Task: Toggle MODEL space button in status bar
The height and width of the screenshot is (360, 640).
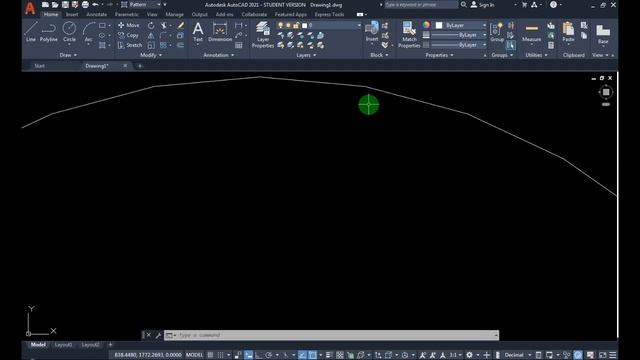Action: coord(194,355)
